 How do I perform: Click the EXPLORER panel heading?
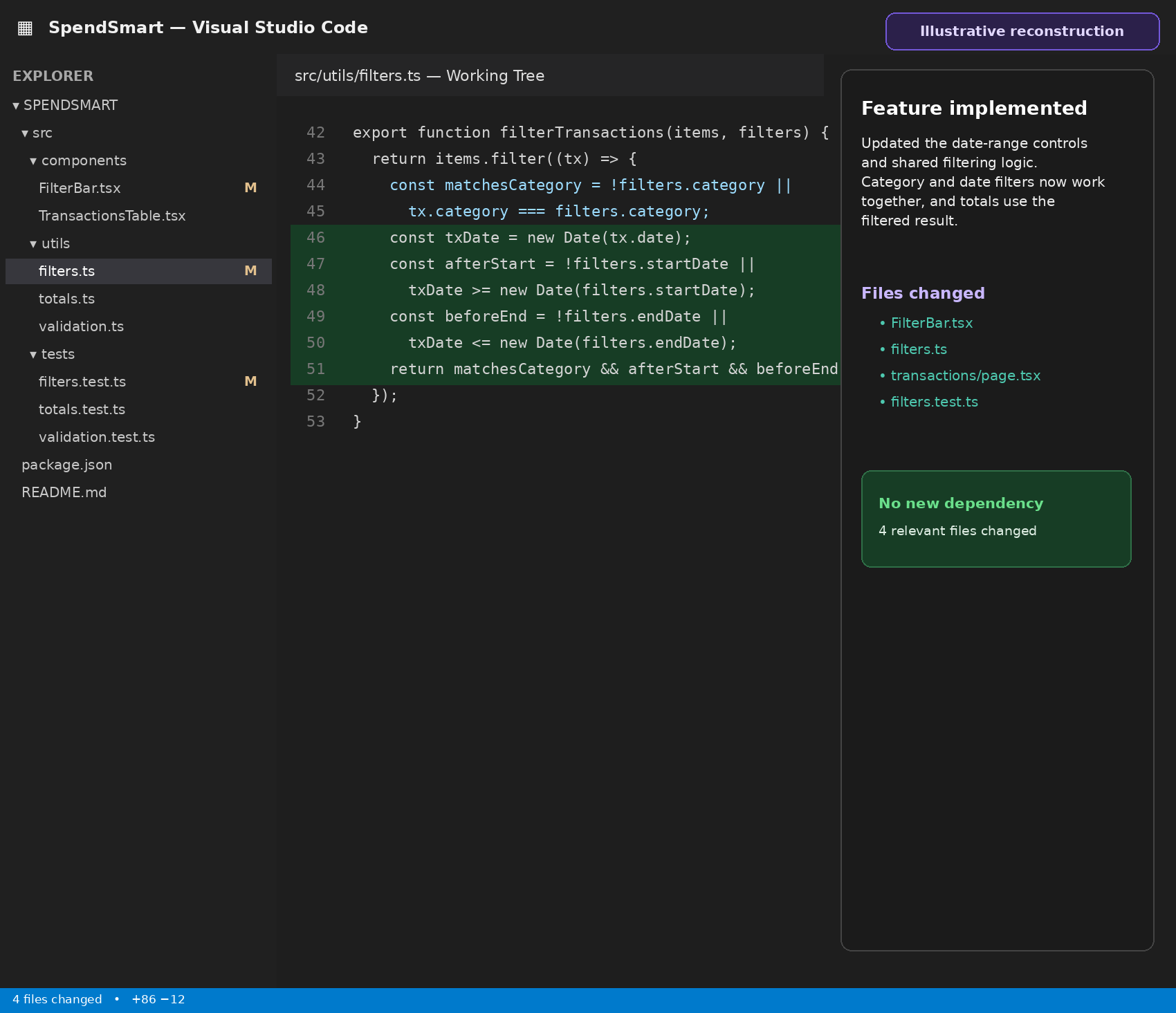tap(53, 76)
